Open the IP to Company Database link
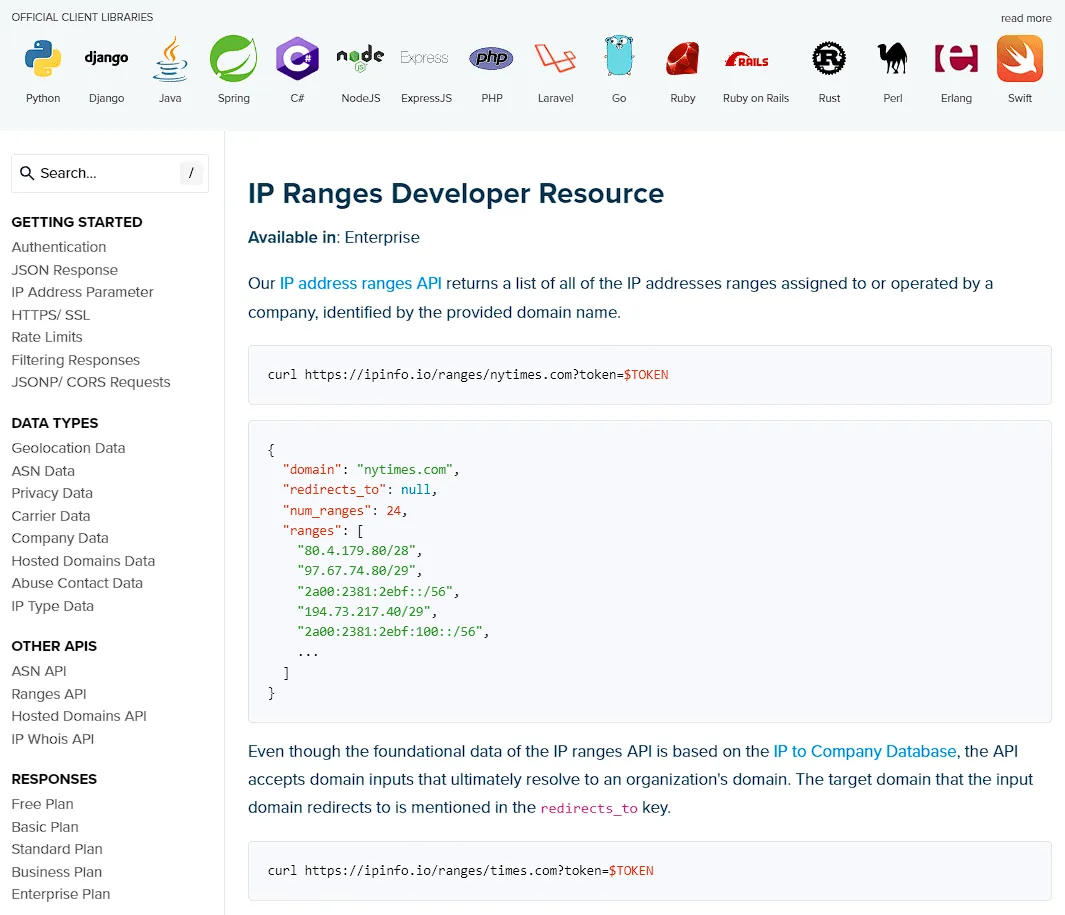Image resolution: width=1065 pixels, height=915 pixels. point(865,751)
